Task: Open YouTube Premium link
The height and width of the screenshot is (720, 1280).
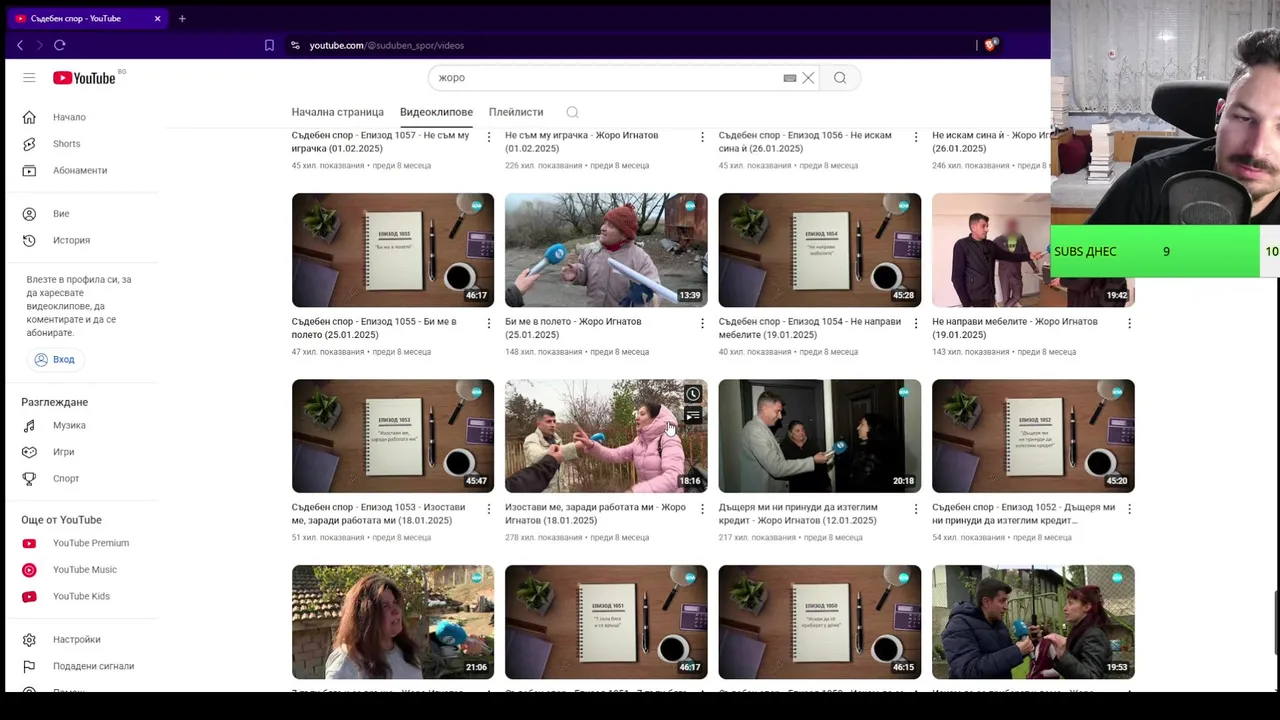Action: pyautogui.click(x=90, y=543)
